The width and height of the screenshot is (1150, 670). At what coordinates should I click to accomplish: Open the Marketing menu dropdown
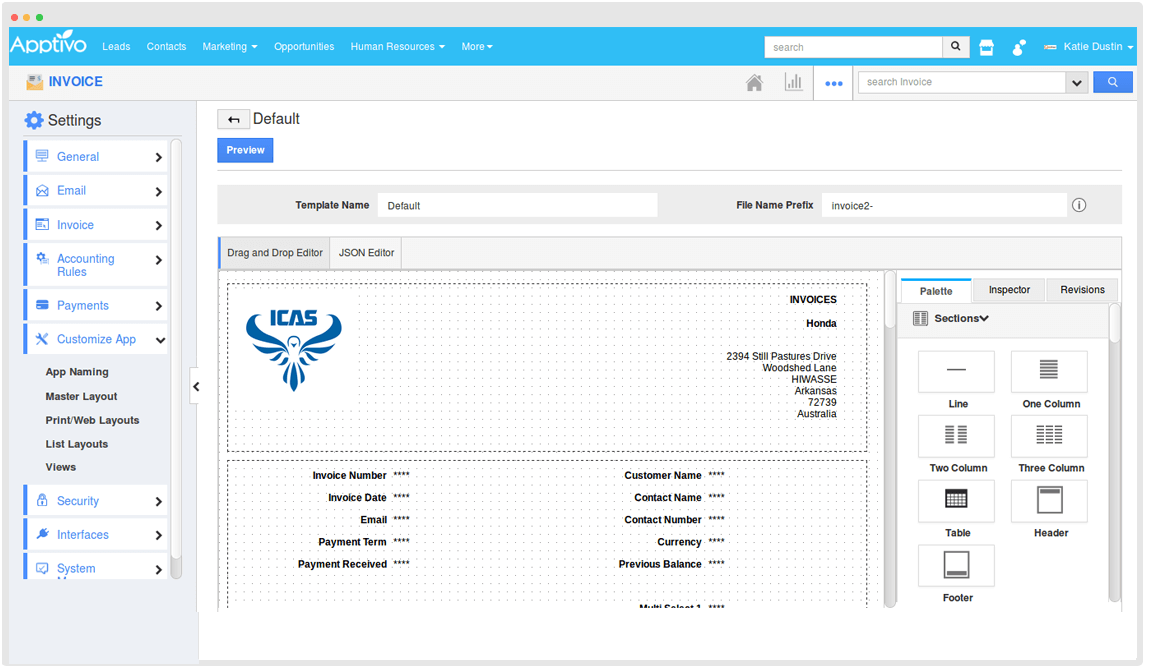point(229,47)
